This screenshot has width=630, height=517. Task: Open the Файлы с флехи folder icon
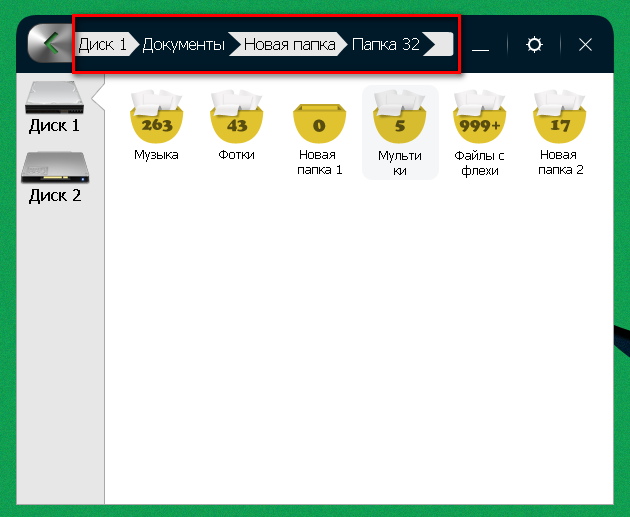(479, 117)
